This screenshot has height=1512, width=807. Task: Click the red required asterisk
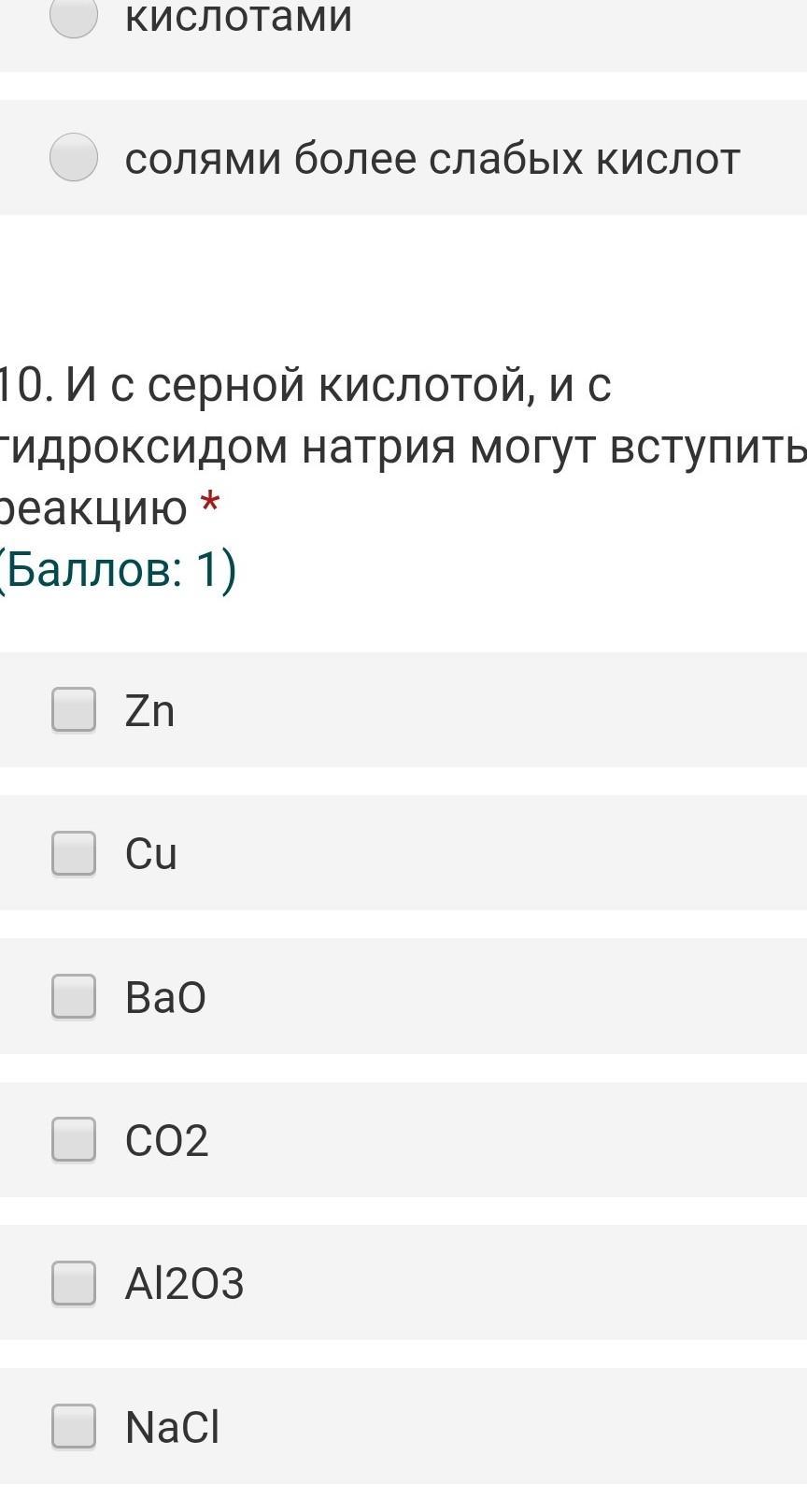[211, 506]
